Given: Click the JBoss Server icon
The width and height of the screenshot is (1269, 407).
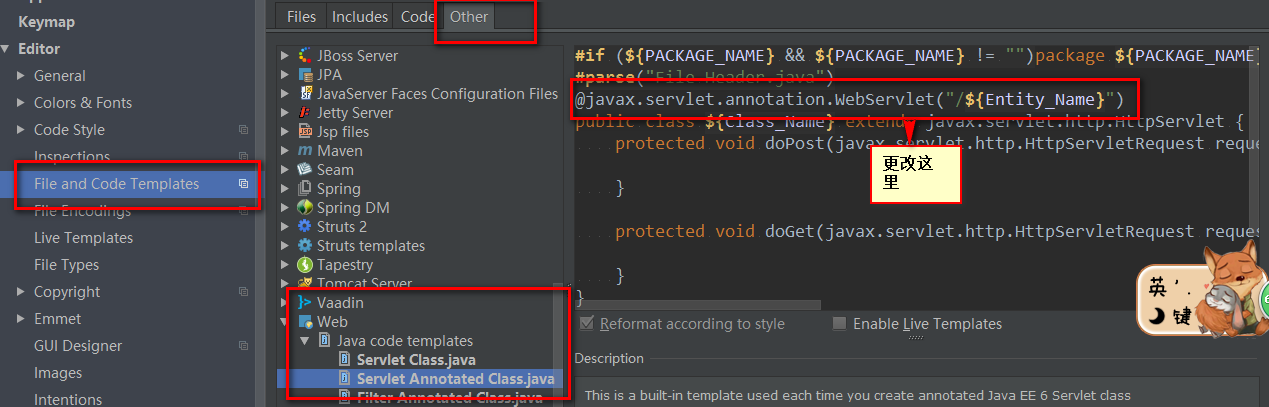Looking at the screenshot, I should point(305,56).
